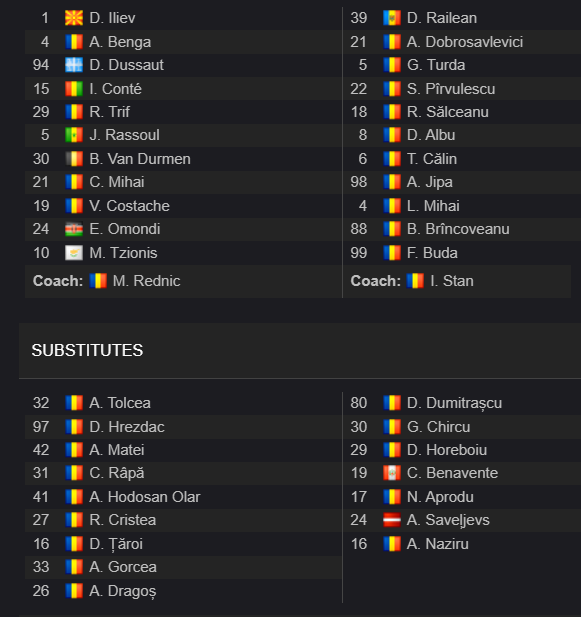Click the Senegal flag next to J. Rassoul
This screenshot has width=581, height=617.
74,135
